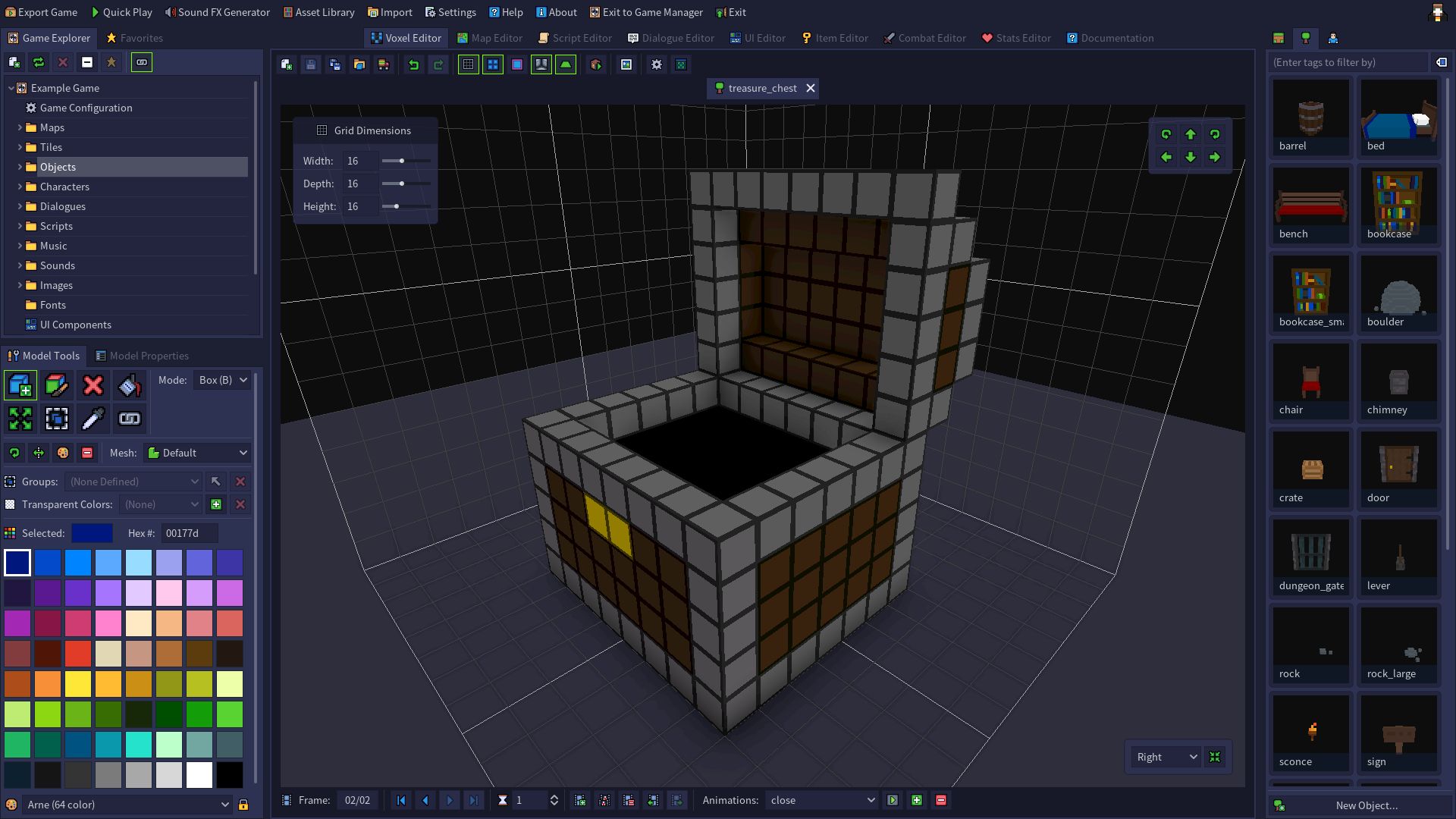This screenshot has height=819, width=1456.
Task: Toggle the pin favorite button
Action: click(x=111, y=62)
